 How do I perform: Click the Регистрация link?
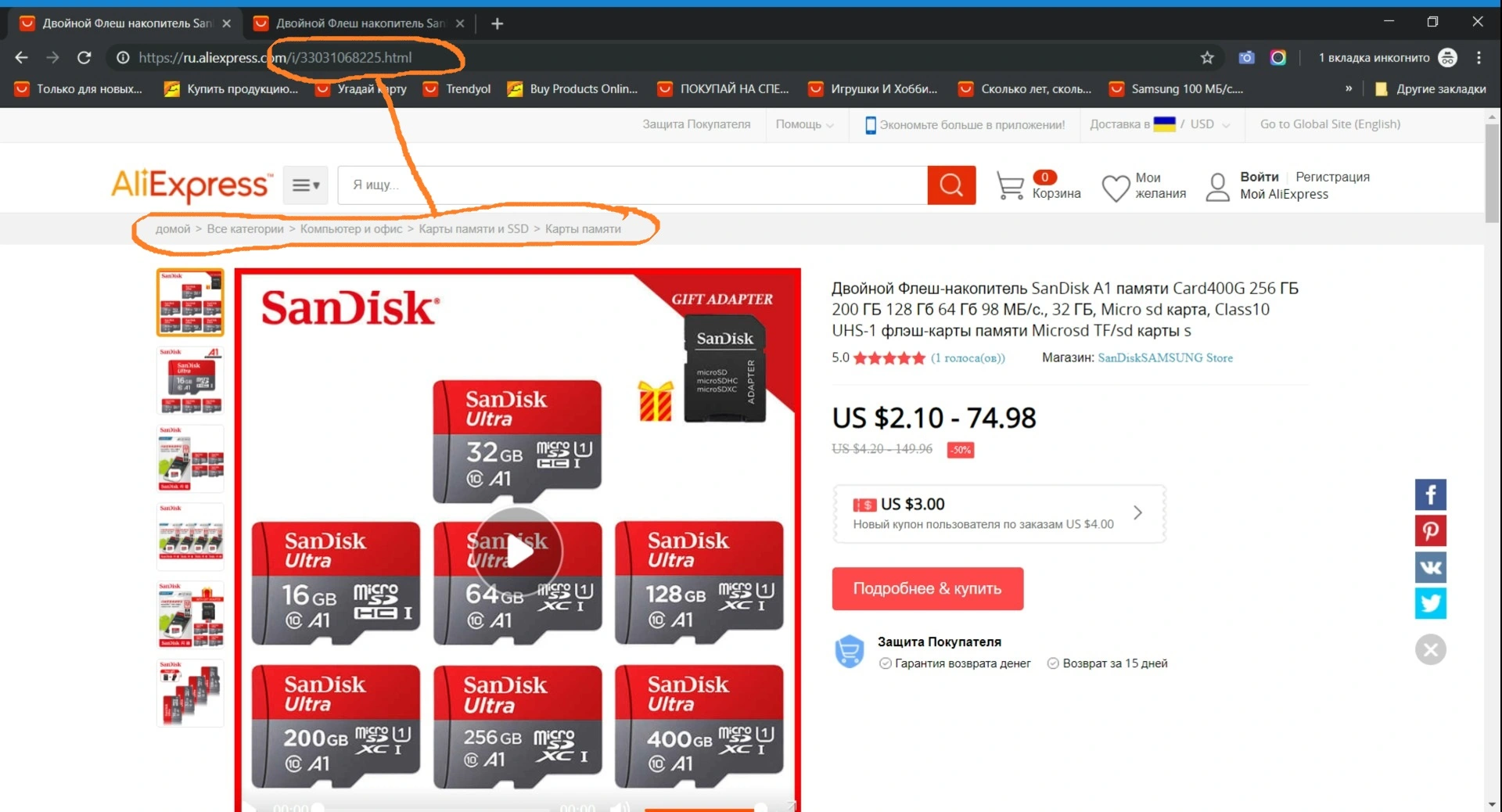tap(1332, 177)
